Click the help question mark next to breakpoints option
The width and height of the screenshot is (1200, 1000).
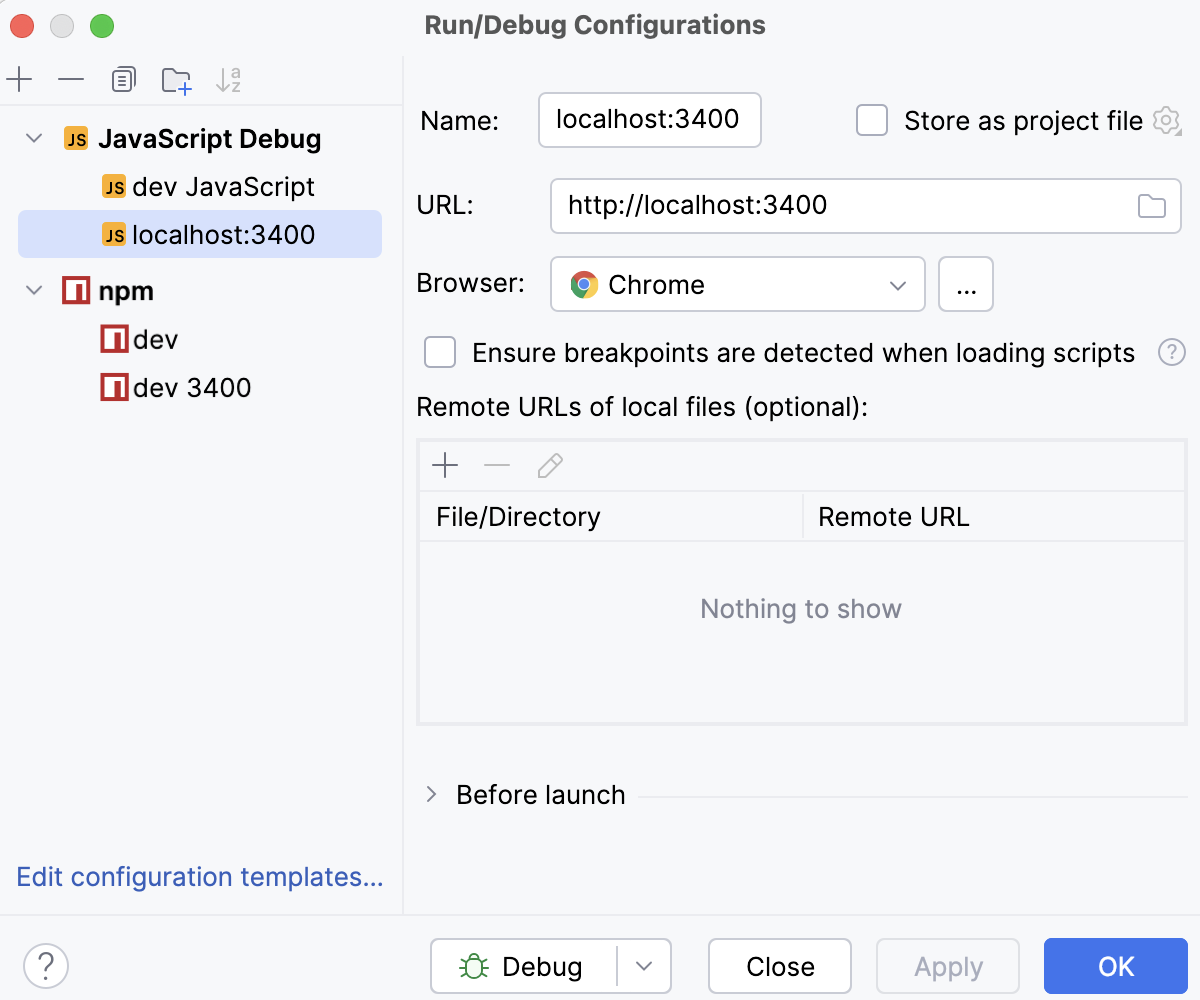coord(1171,352)
